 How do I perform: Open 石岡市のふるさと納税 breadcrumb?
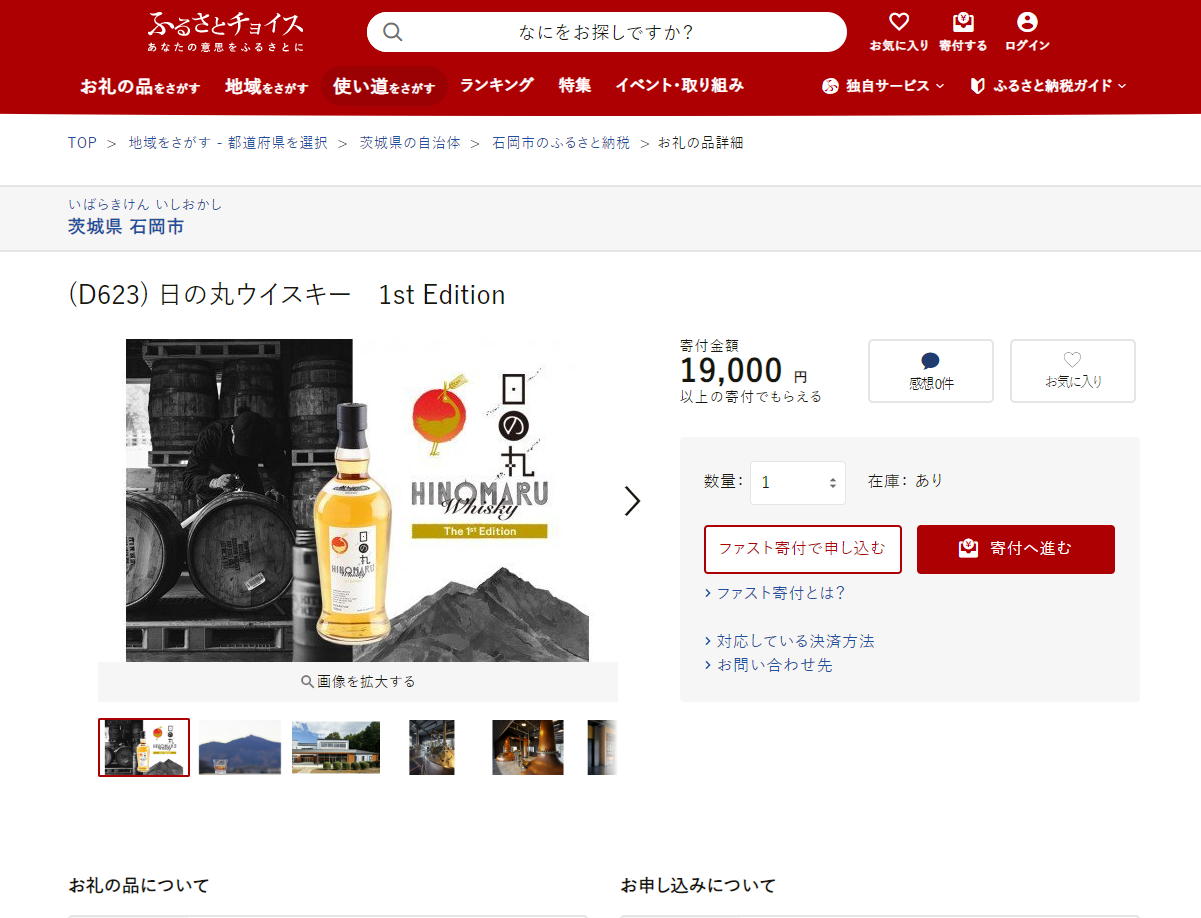tap(561, 143)
